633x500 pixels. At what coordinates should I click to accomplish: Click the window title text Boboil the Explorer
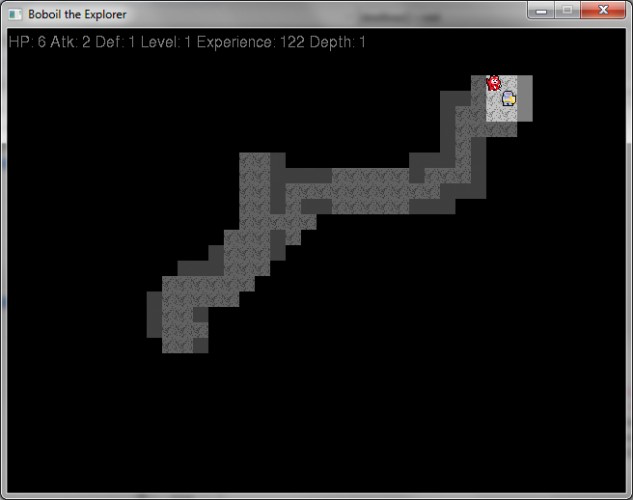77,15
